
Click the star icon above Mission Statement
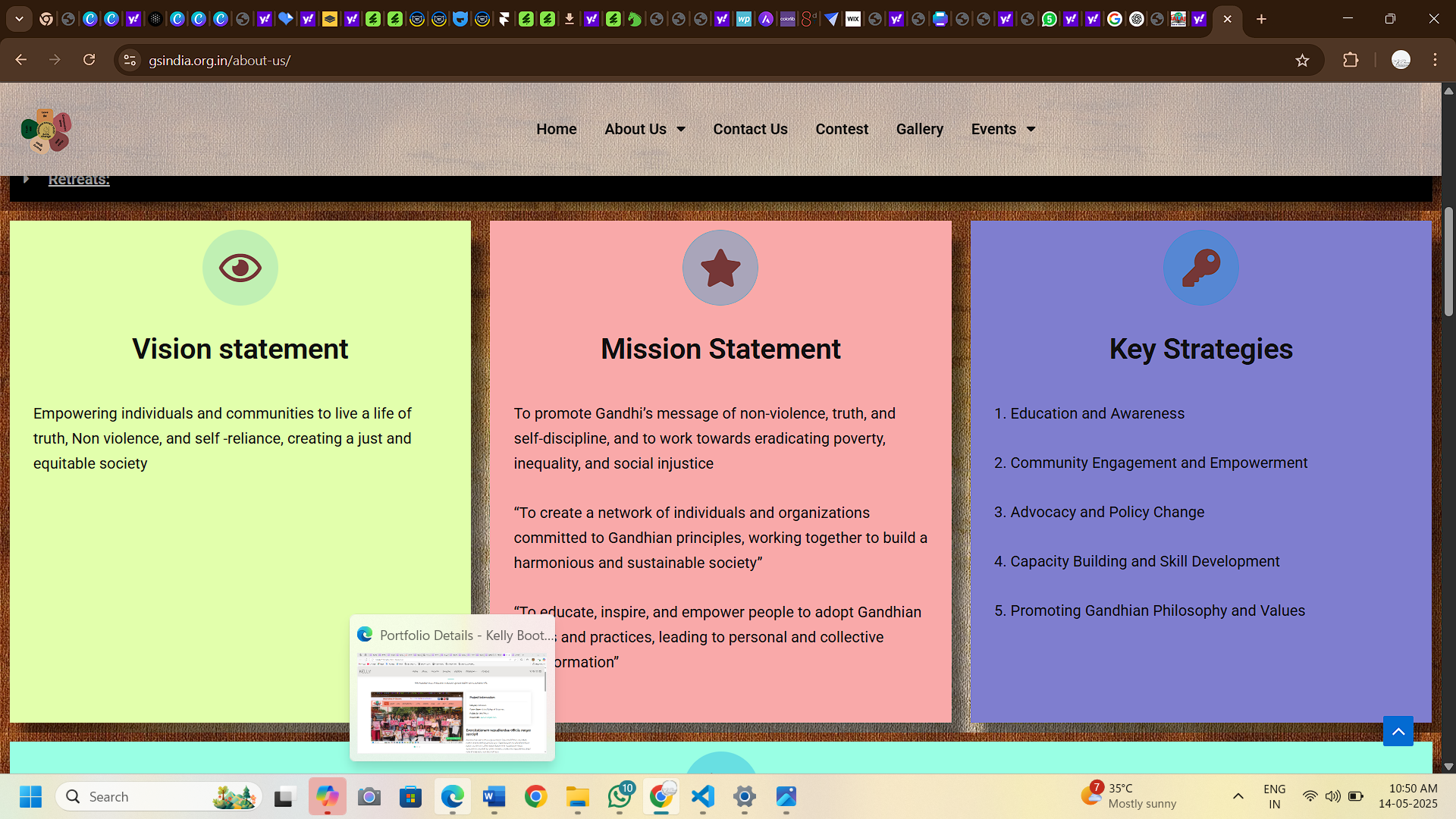pos(720,268)
